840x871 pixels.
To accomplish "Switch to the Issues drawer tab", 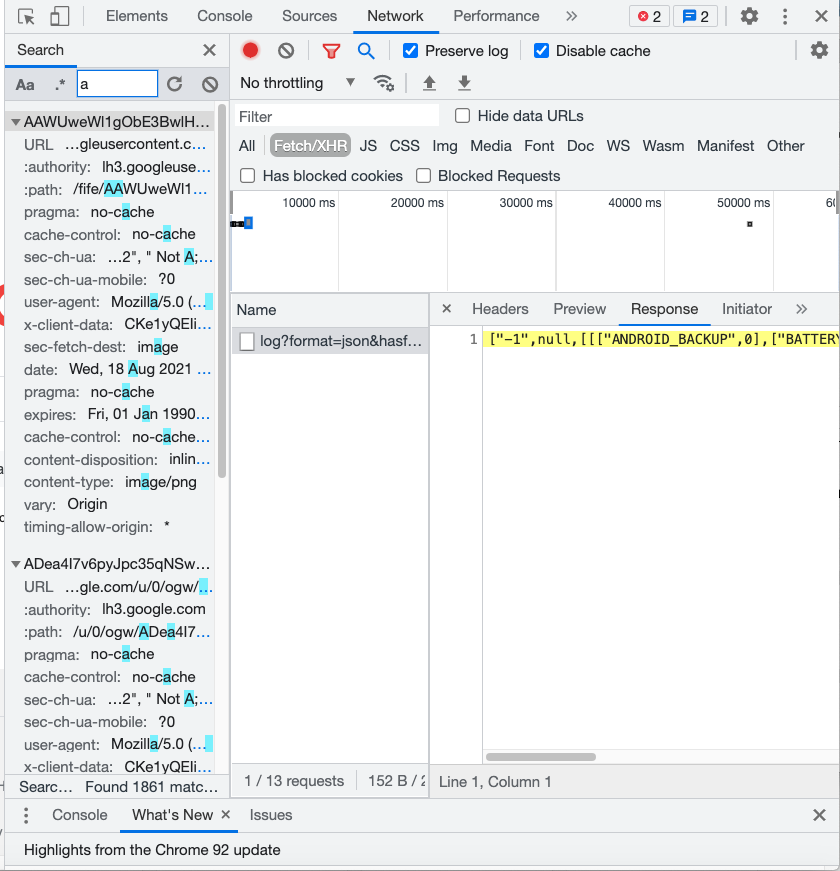I will [x=271, y=815].
